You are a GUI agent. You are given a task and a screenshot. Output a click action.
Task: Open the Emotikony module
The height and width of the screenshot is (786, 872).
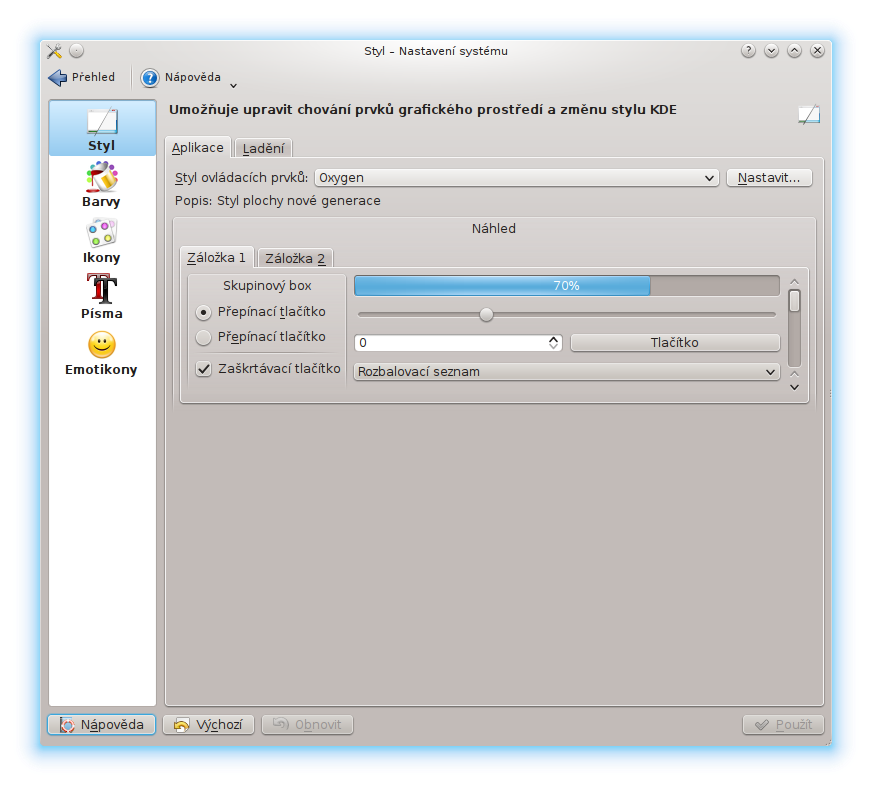click(101, 353)
